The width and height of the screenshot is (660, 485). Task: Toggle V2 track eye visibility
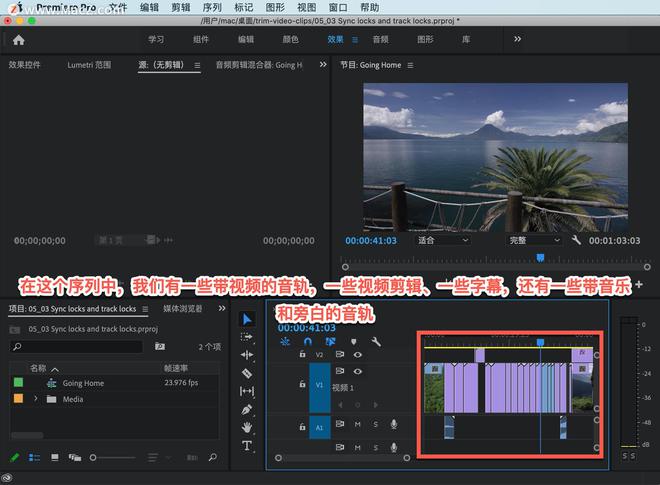[357, 354]
